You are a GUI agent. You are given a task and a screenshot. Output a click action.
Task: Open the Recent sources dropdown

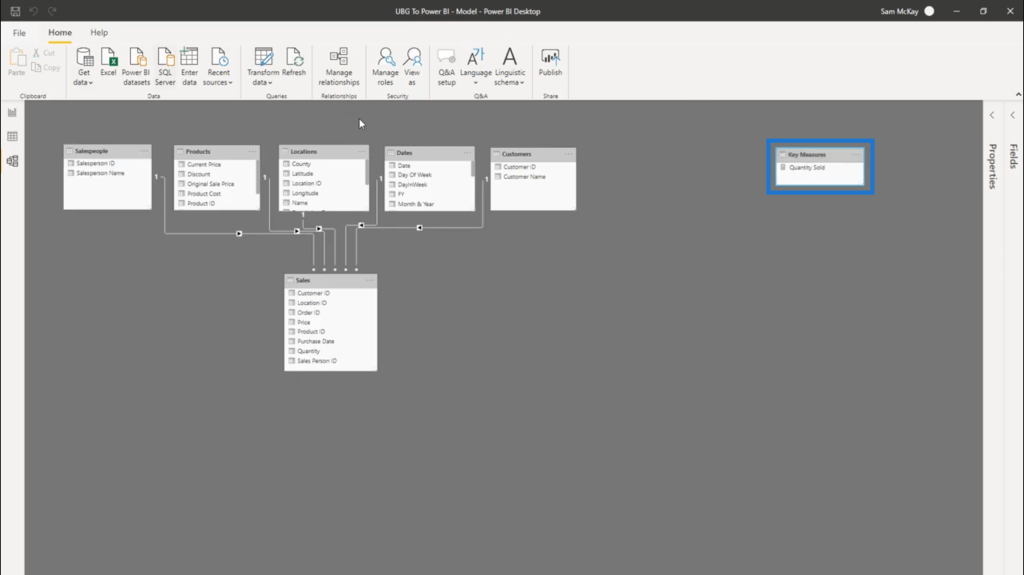click(218, 67)
